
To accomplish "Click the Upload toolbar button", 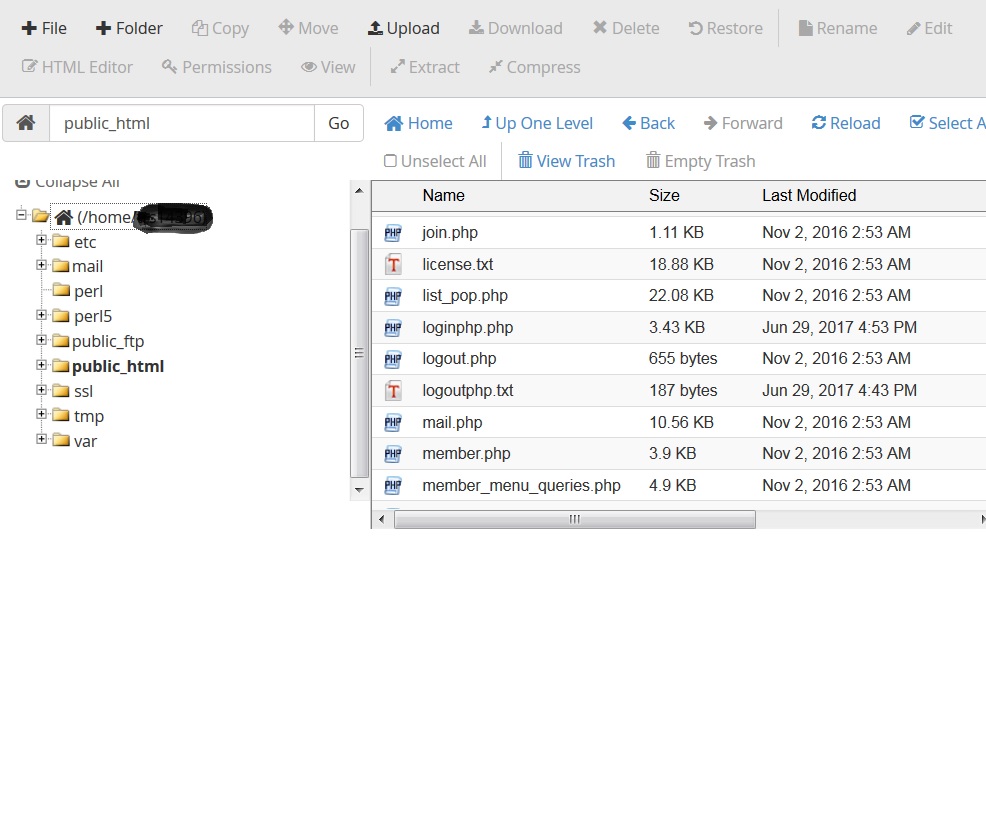I will (403, 28).
